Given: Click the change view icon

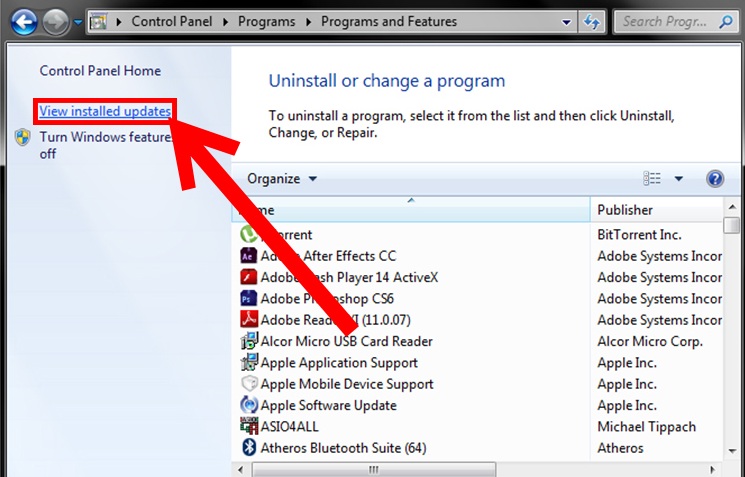Looking at the screenshot, I should tap(652, 179).
